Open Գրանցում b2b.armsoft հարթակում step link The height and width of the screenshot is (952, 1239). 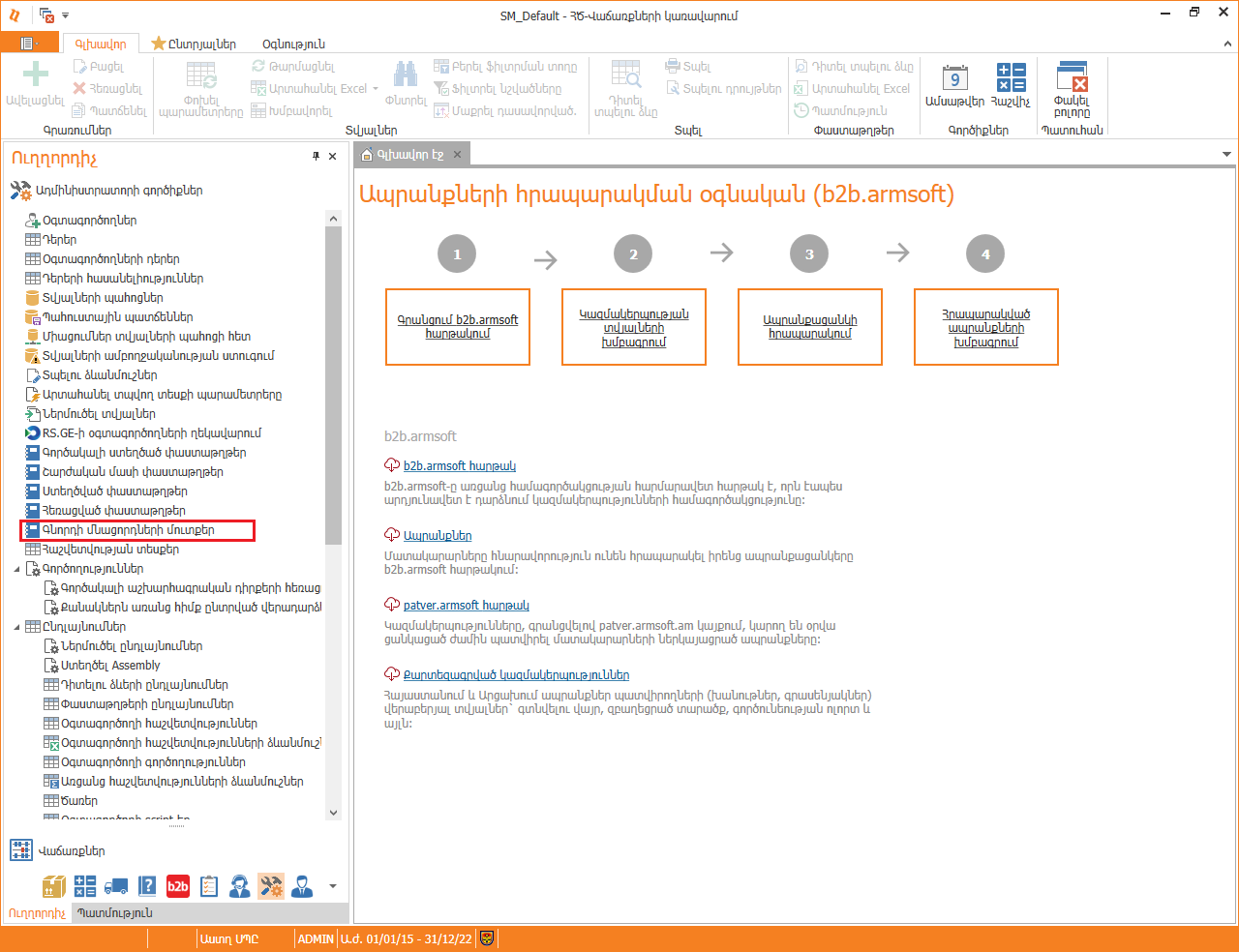(x=458, y=327)
